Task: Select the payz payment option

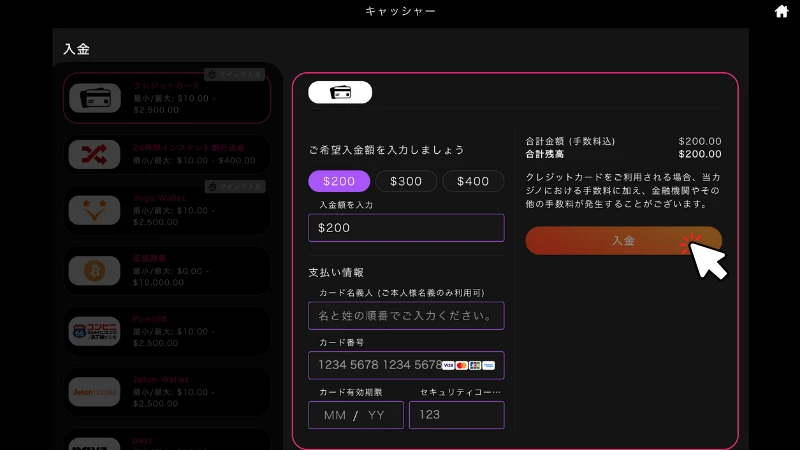Action: (x=167, y=439)
